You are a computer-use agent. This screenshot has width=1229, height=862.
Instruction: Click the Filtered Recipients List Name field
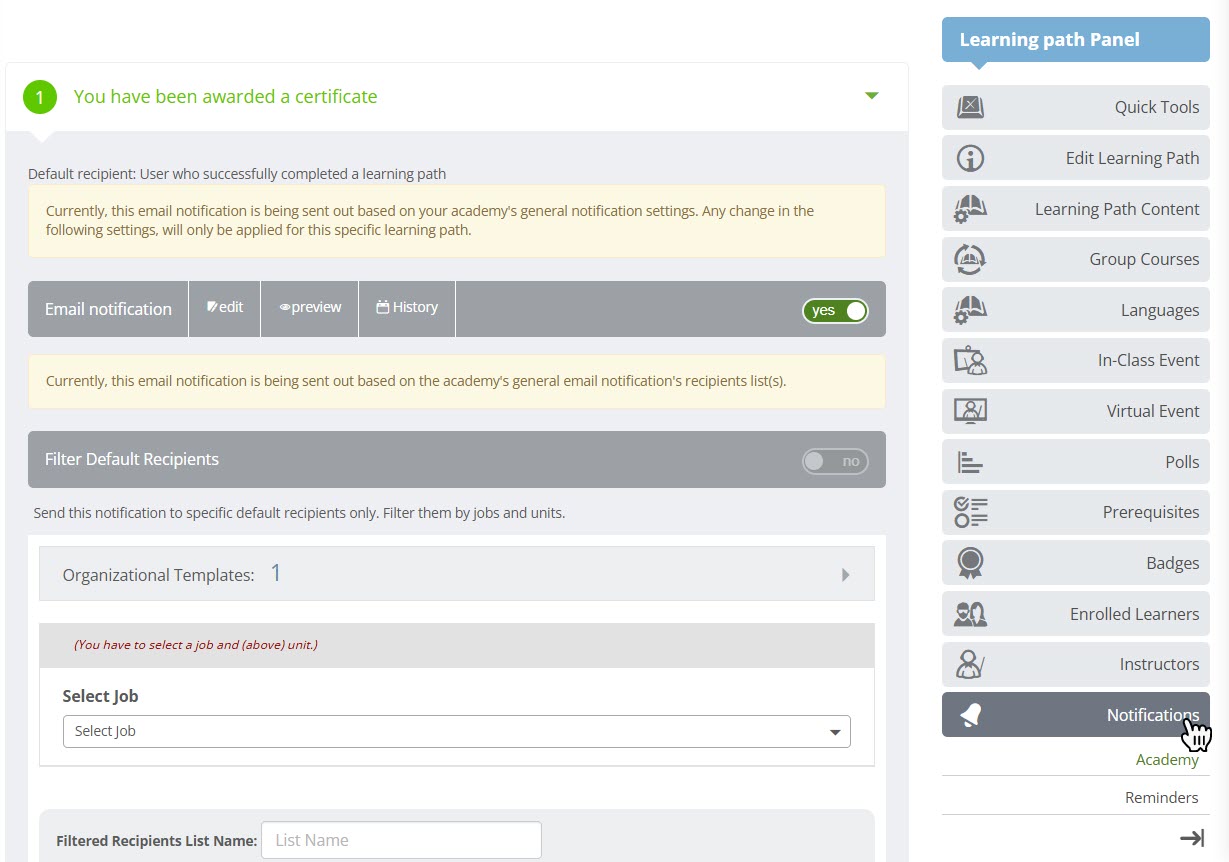[x=401, y=840]
